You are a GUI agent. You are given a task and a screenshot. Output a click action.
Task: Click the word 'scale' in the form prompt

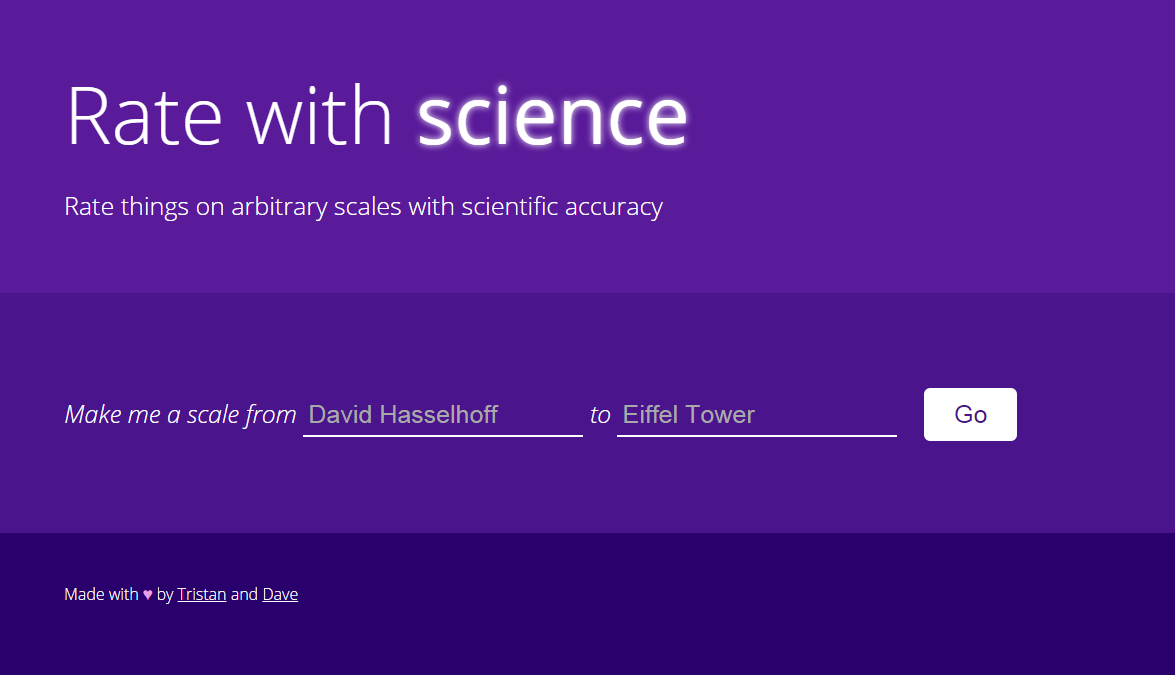point(212,414)
